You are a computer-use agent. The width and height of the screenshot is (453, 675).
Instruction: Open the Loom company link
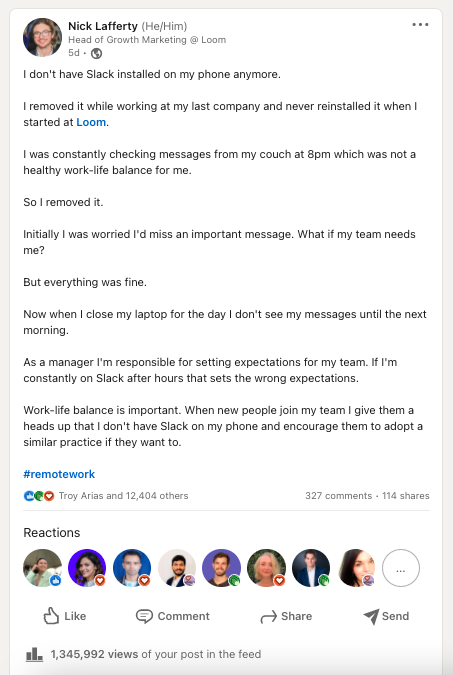pos(91,122)
